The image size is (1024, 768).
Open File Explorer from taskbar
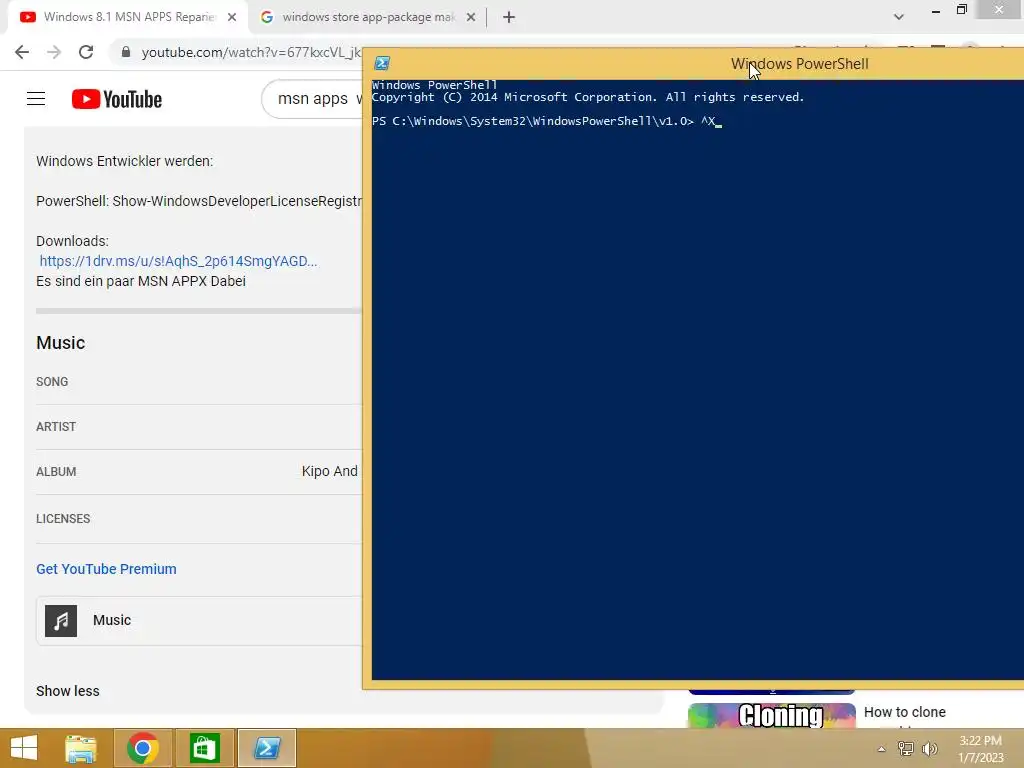tap(82, 748)
